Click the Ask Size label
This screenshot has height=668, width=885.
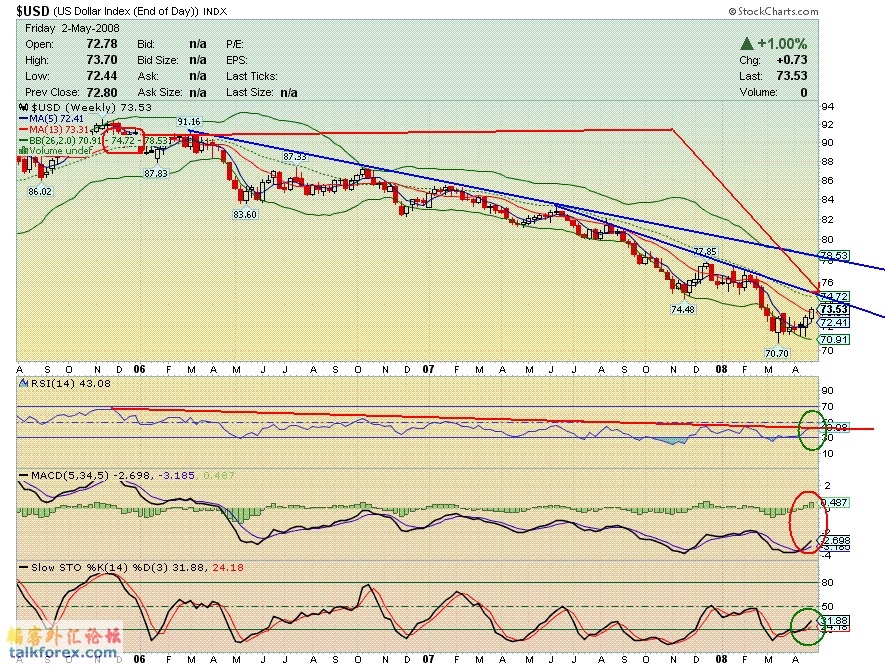tap(159, 92)
